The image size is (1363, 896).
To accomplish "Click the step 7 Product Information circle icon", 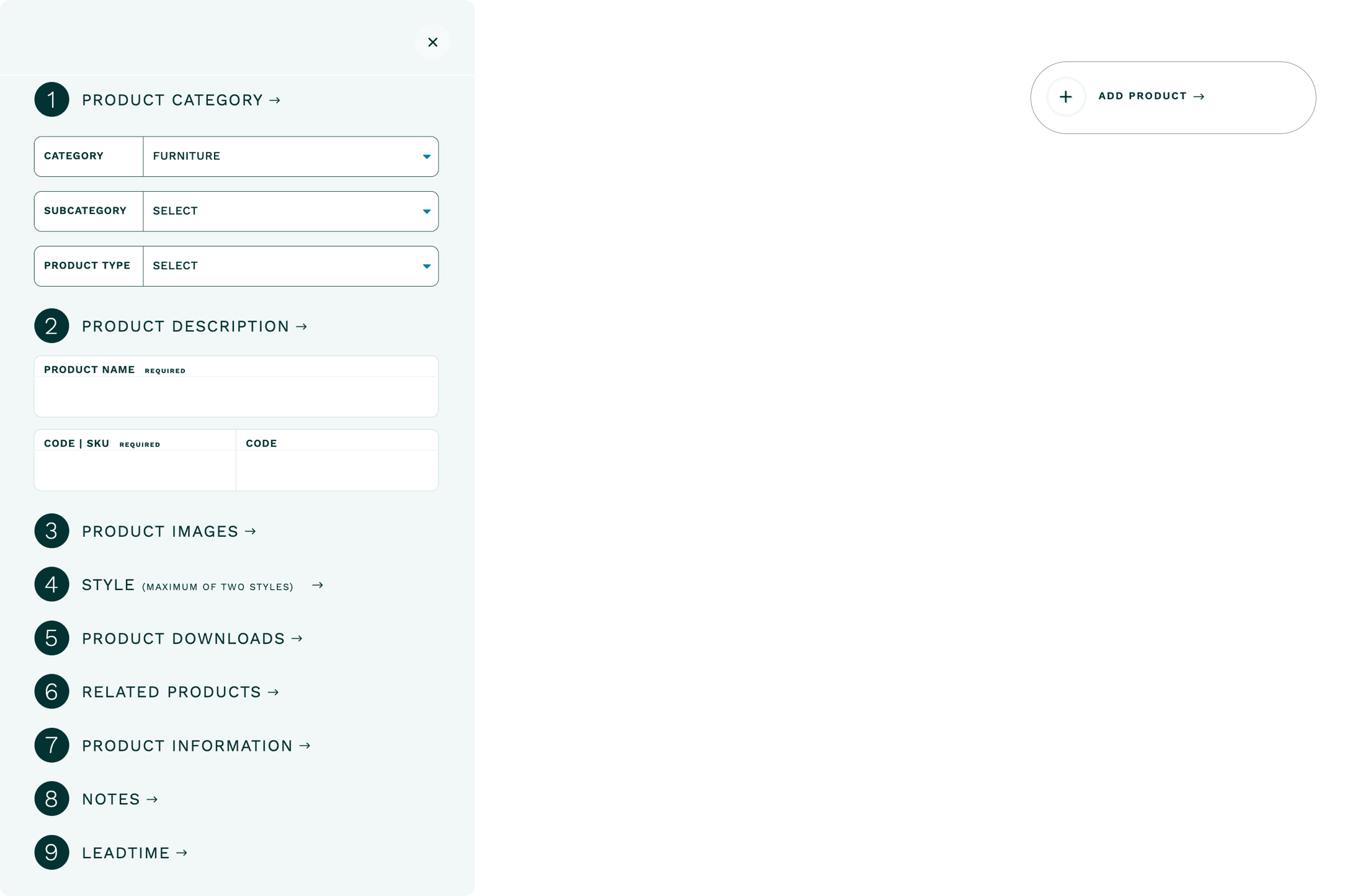I will pyautogui.click(x=51, y=745).
